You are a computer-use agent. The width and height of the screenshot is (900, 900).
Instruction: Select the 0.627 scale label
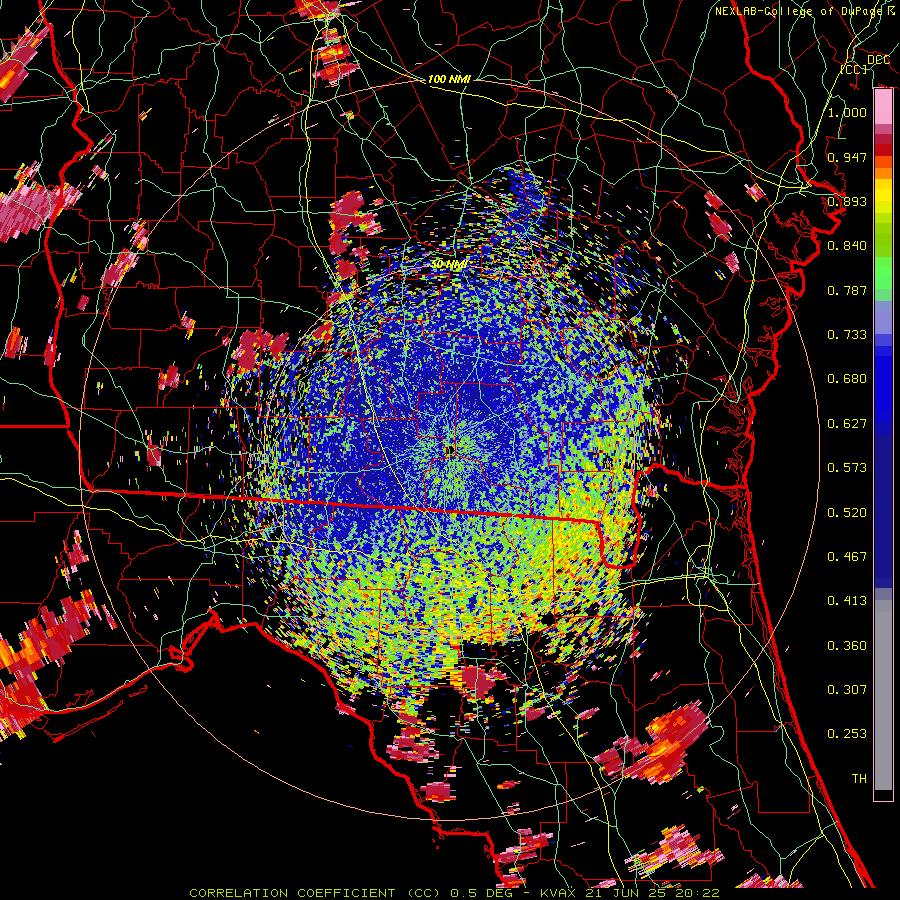click(847, 424)
